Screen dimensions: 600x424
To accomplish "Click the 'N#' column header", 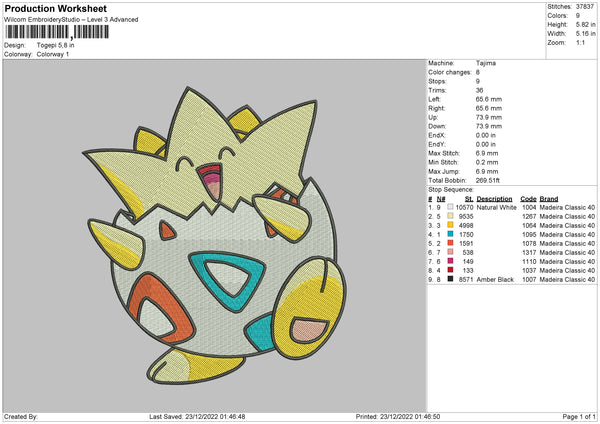I will tap(441, 199).
